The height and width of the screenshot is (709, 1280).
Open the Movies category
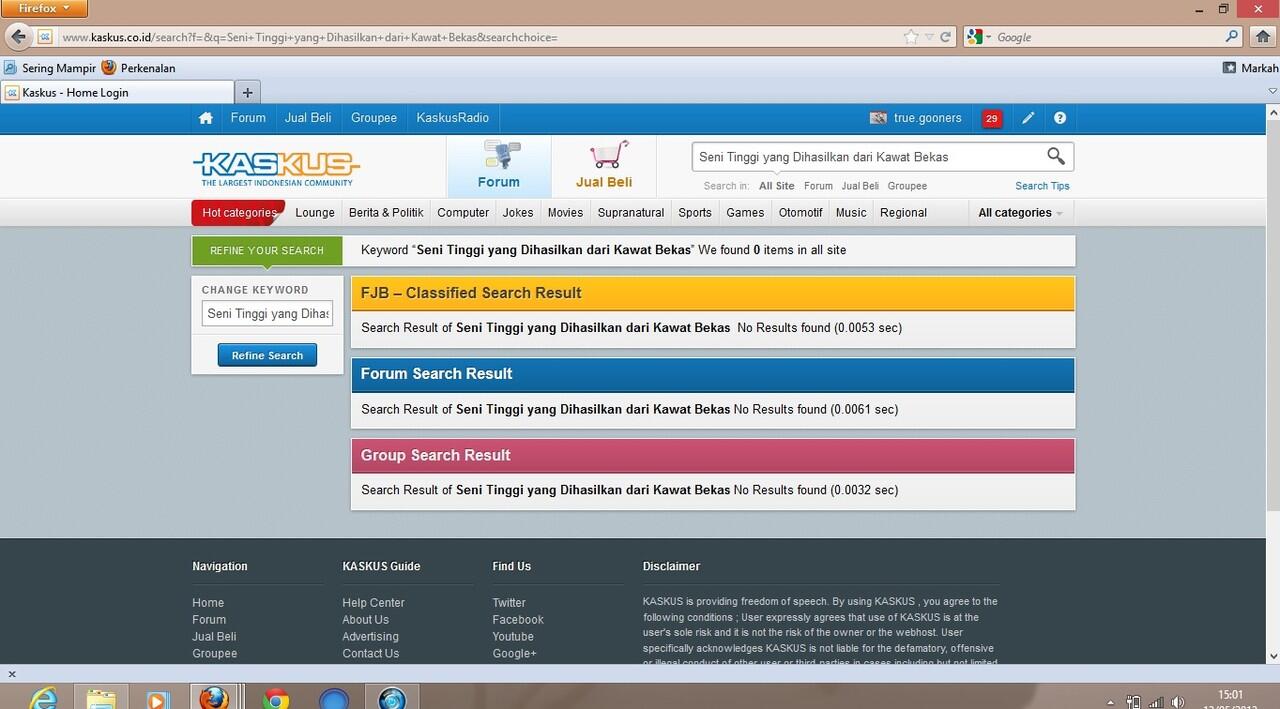(565, 213)
